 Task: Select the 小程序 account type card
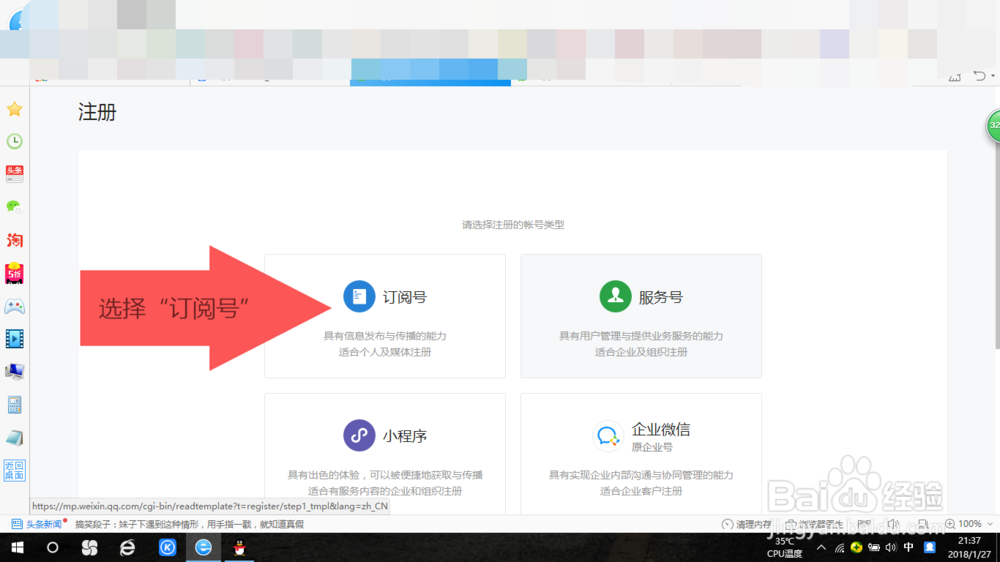[385, 454]
